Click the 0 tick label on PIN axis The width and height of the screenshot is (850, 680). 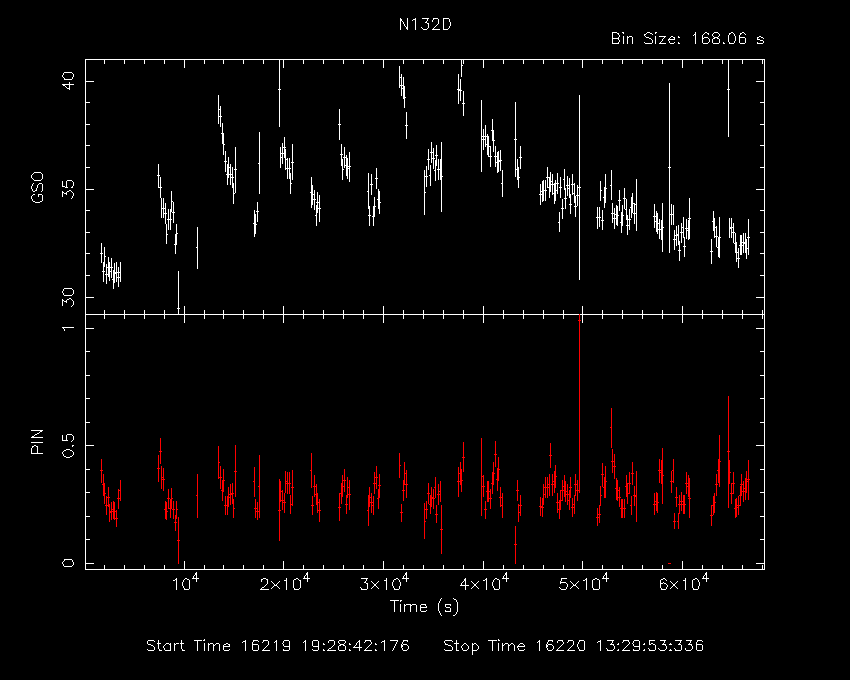(x=69, y=563)
